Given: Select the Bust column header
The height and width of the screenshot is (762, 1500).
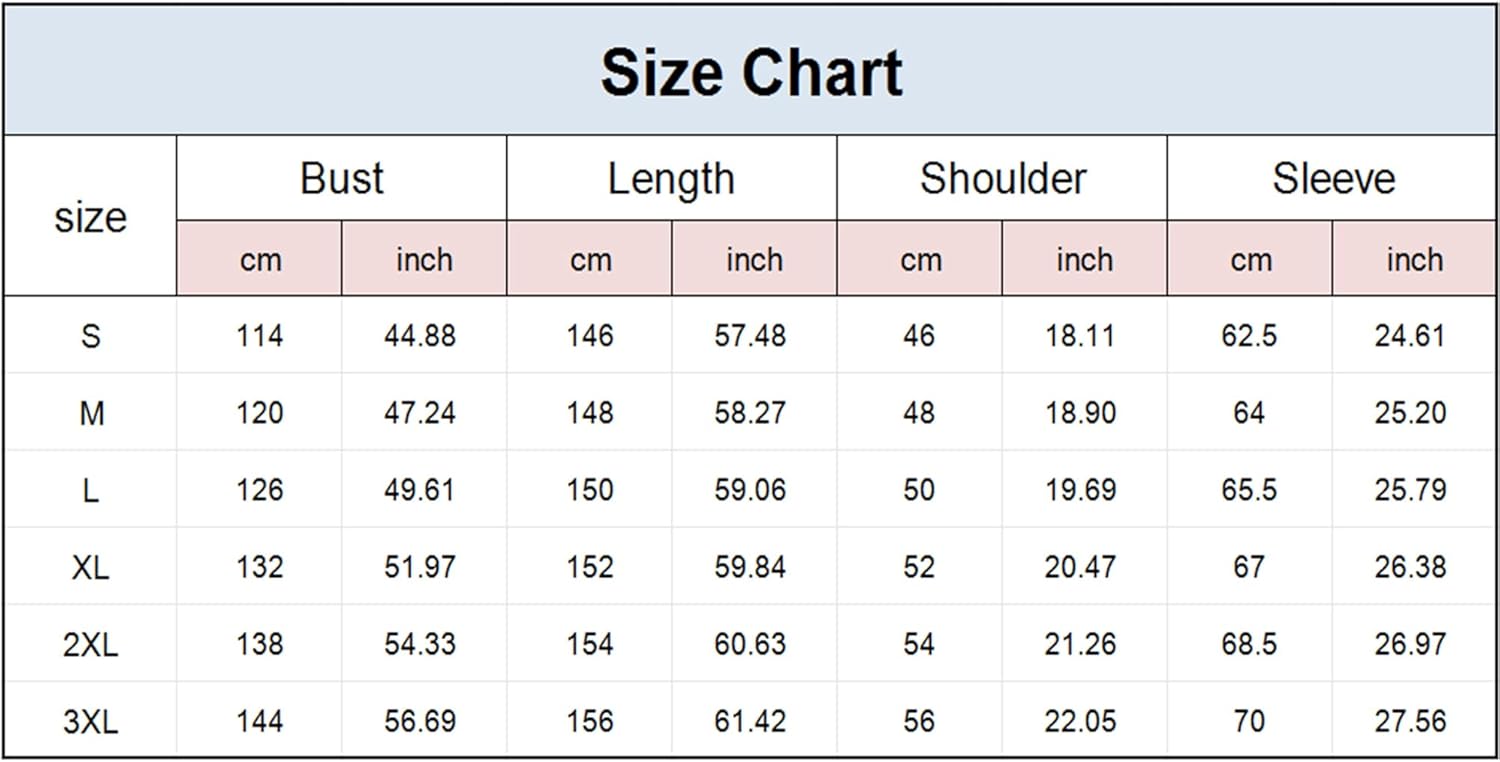Looking at the screenshot, I should [341, 179].
